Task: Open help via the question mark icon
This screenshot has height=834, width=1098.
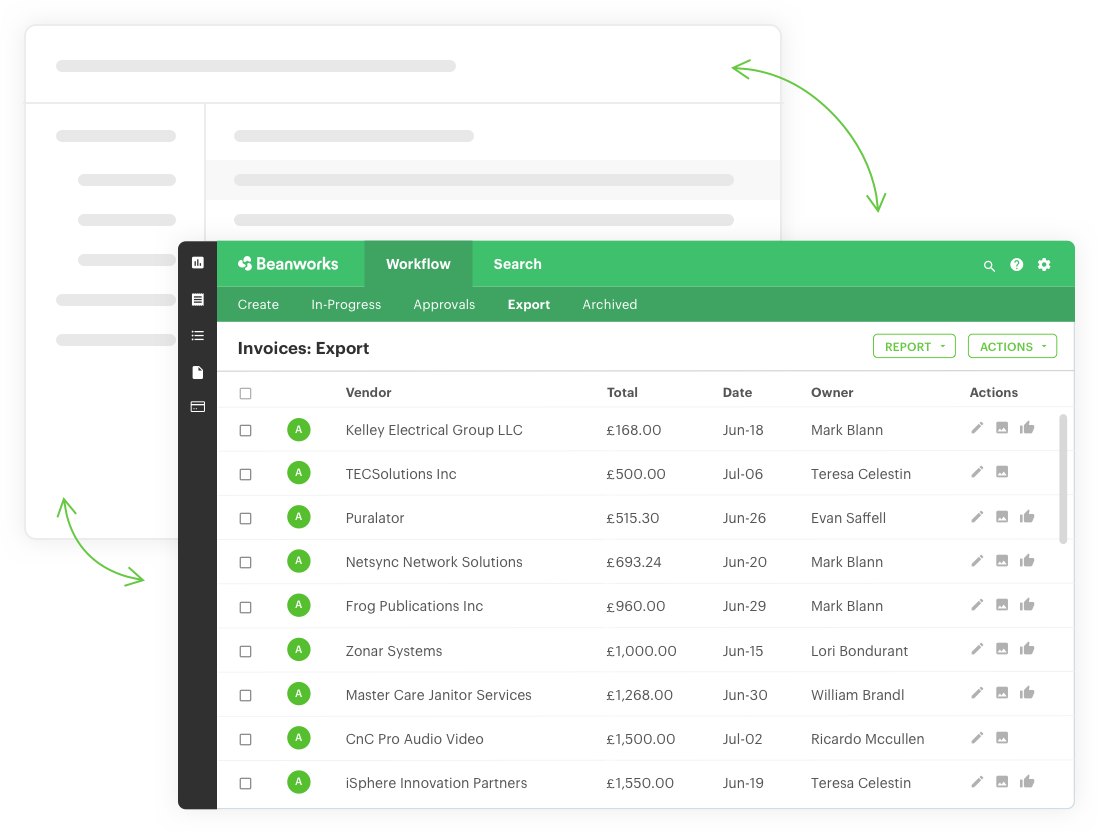Action: tap(1016, 265)
